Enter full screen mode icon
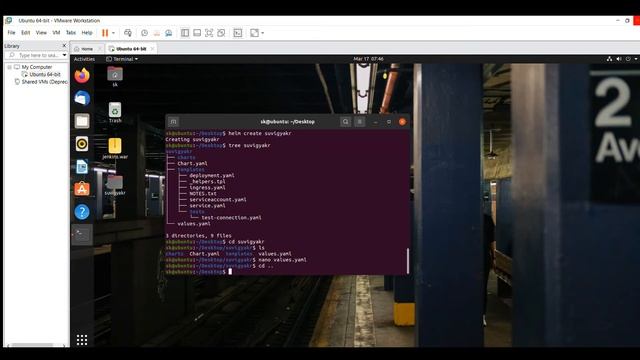The height and width of the screenshot is (360, 640). pyautogui.click(x=209, y=33)
